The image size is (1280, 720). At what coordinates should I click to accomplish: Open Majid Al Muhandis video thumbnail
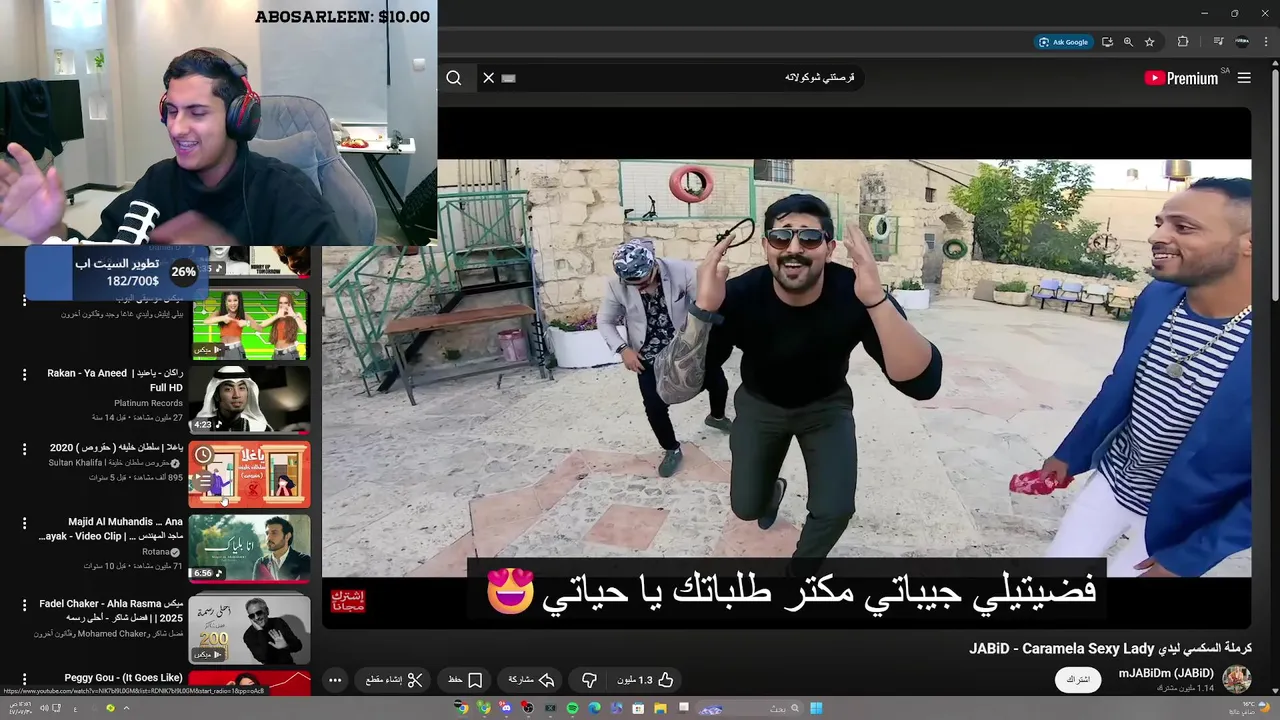click(249, 548)
